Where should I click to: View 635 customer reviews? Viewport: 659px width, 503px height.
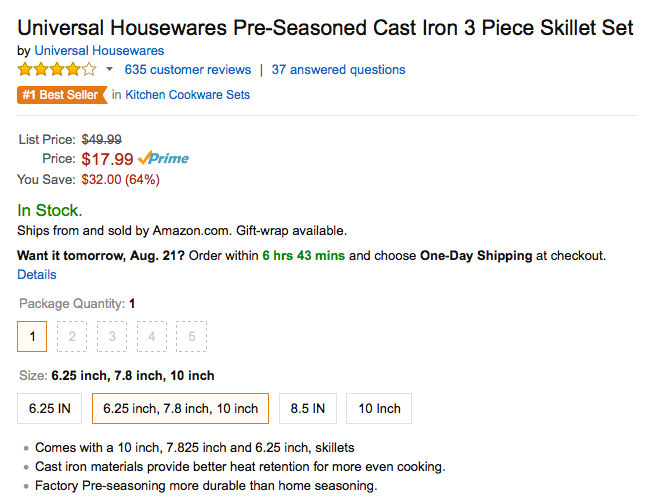[188, 69]
